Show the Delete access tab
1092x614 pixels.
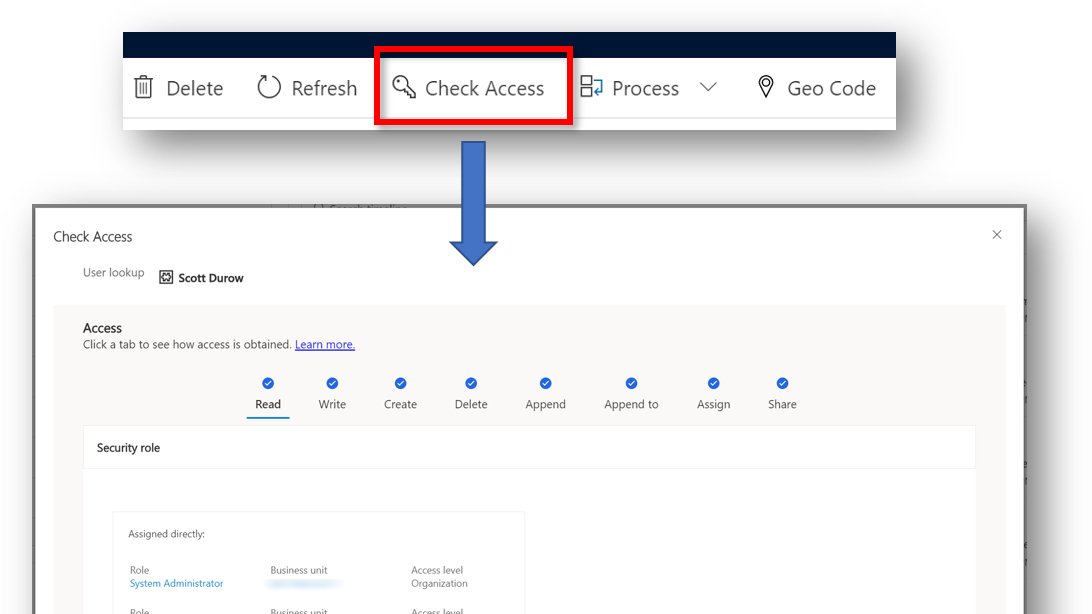click(x=471, y=404)
